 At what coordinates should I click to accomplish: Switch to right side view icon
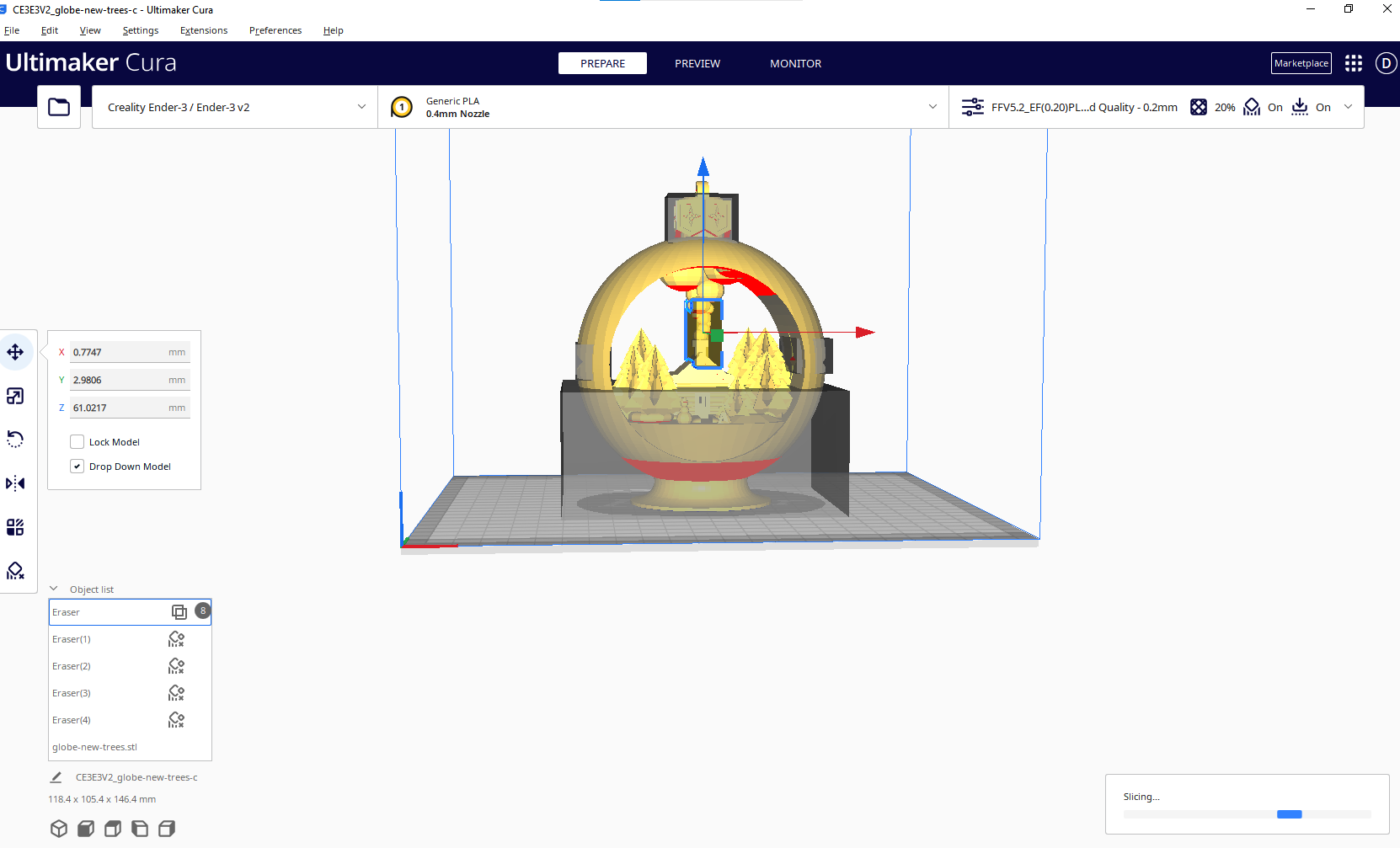(167, 829)
